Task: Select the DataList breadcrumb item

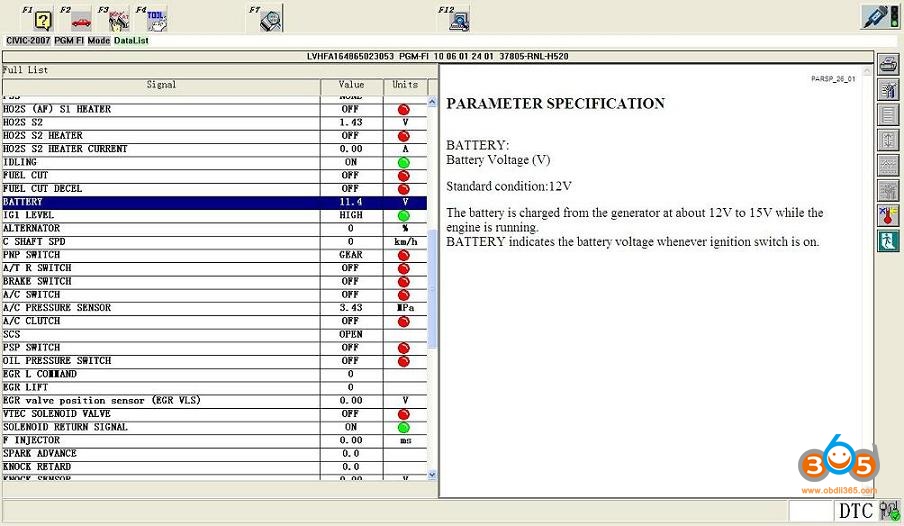Action: click(x=131, y=41)
